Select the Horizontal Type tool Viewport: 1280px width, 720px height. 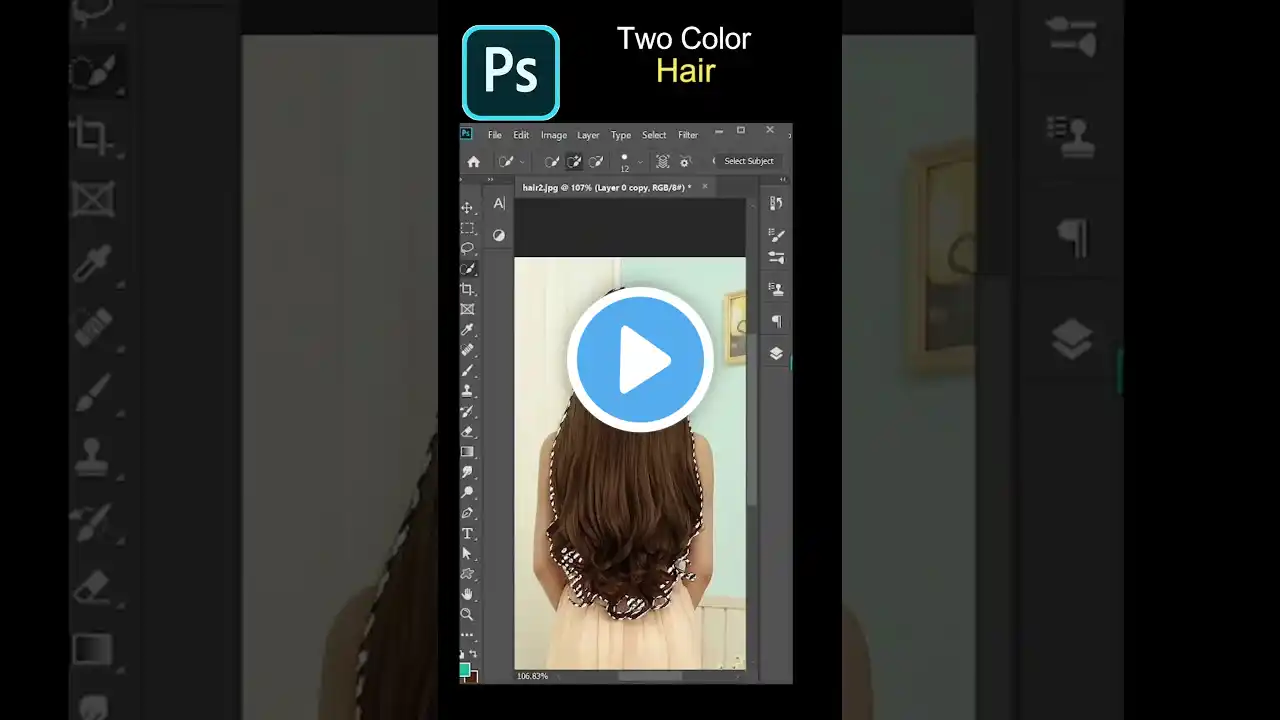[x=467, y=533]
